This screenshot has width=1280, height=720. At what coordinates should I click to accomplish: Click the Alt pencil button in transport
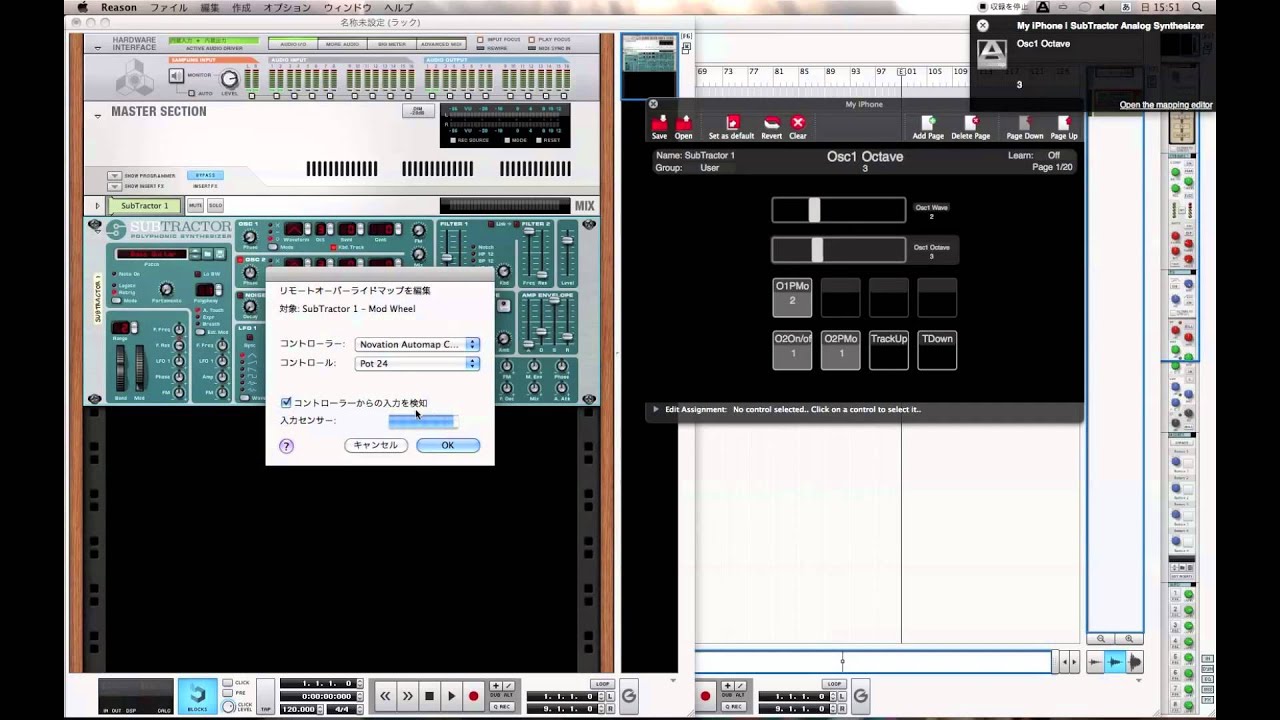[x=508, y=686]
